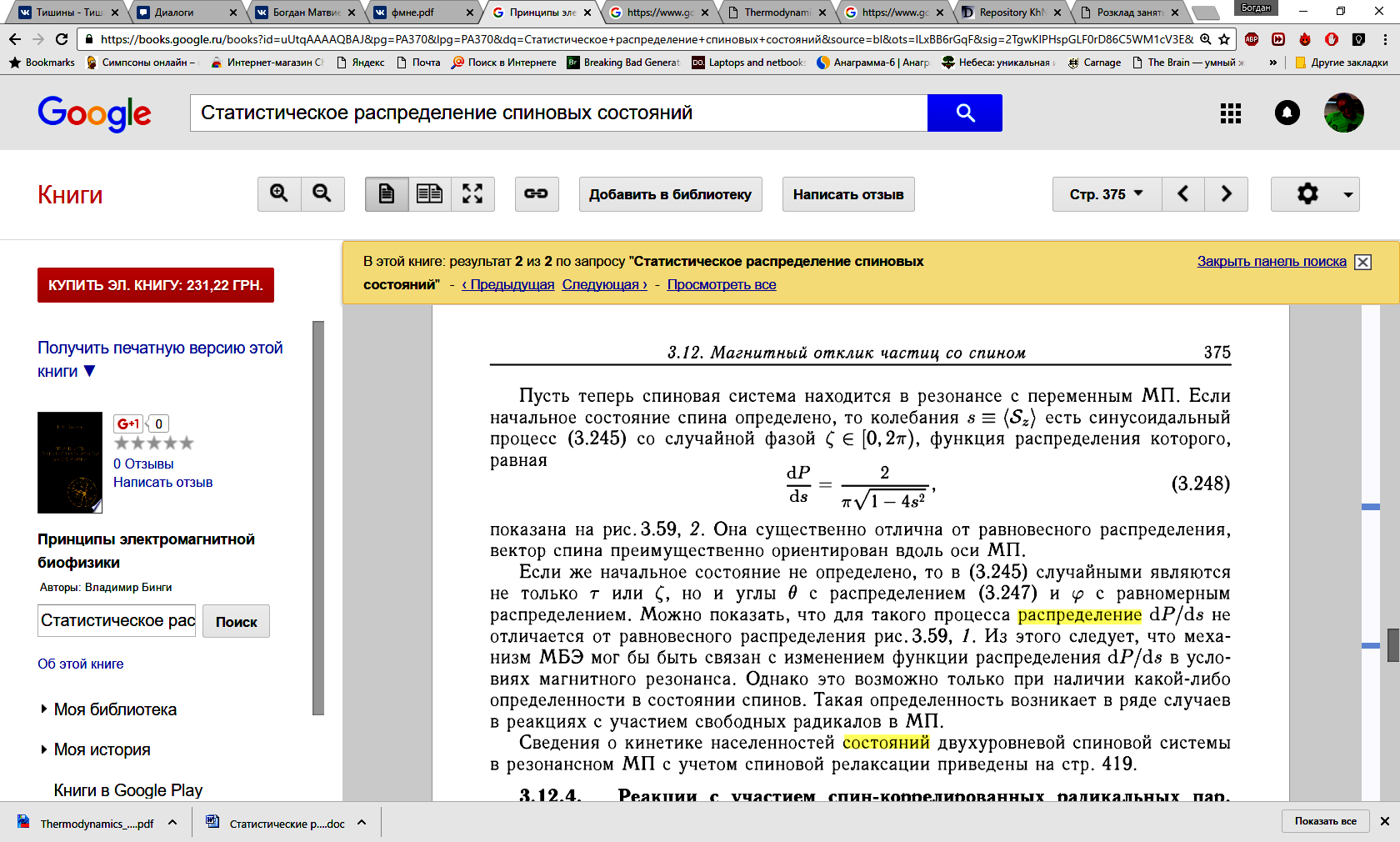Click the link chain icon

[536, 194]
